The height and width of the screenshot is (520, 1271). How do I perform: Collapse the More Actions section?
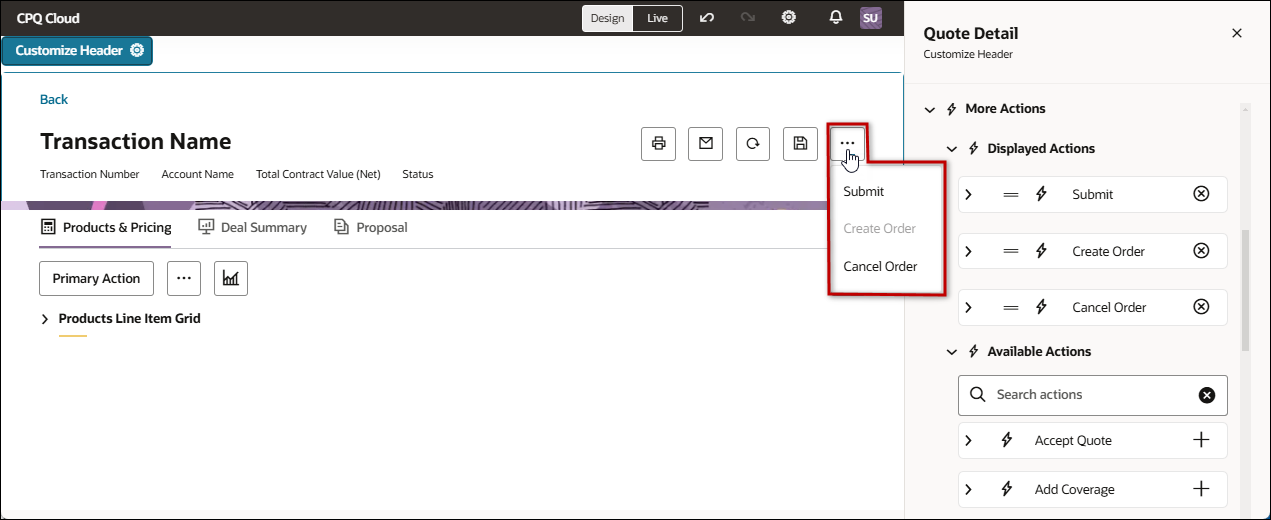[x=929, y=109]
